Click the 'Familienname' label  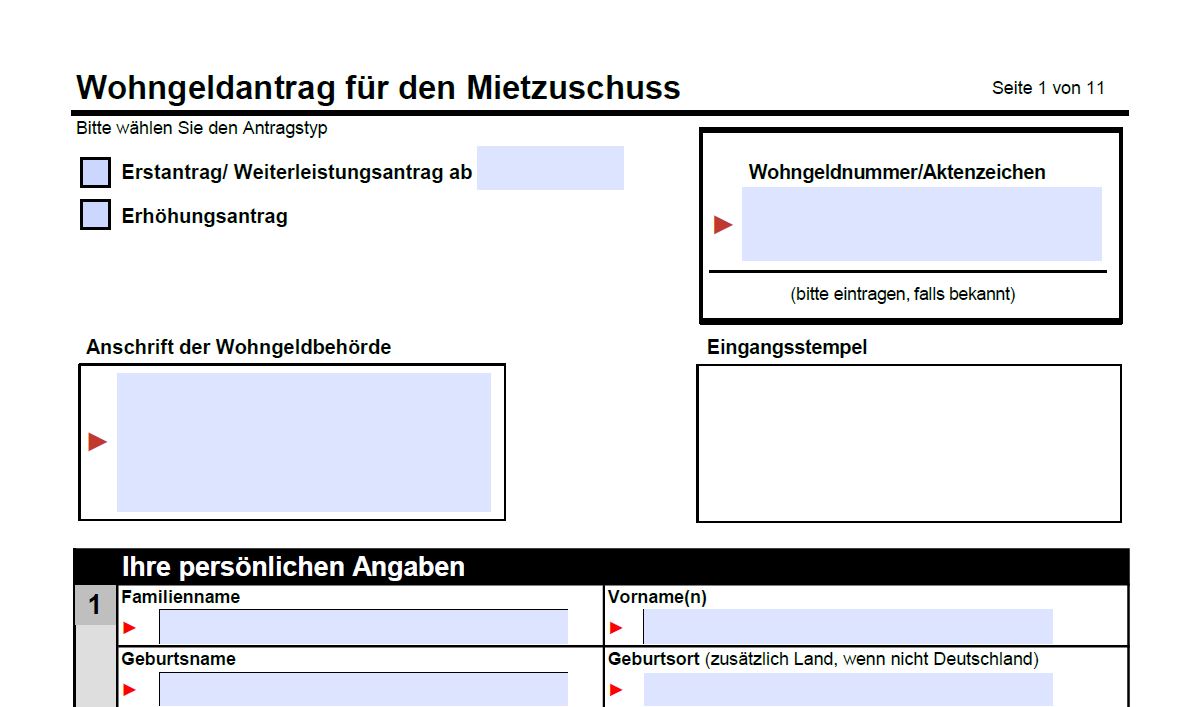click(x=180, y=597)
